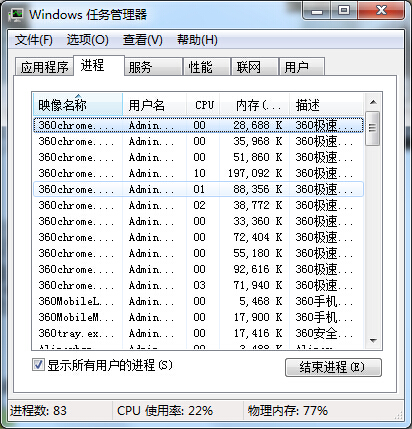Click the 5,468 K memory value

coord(261,301)
